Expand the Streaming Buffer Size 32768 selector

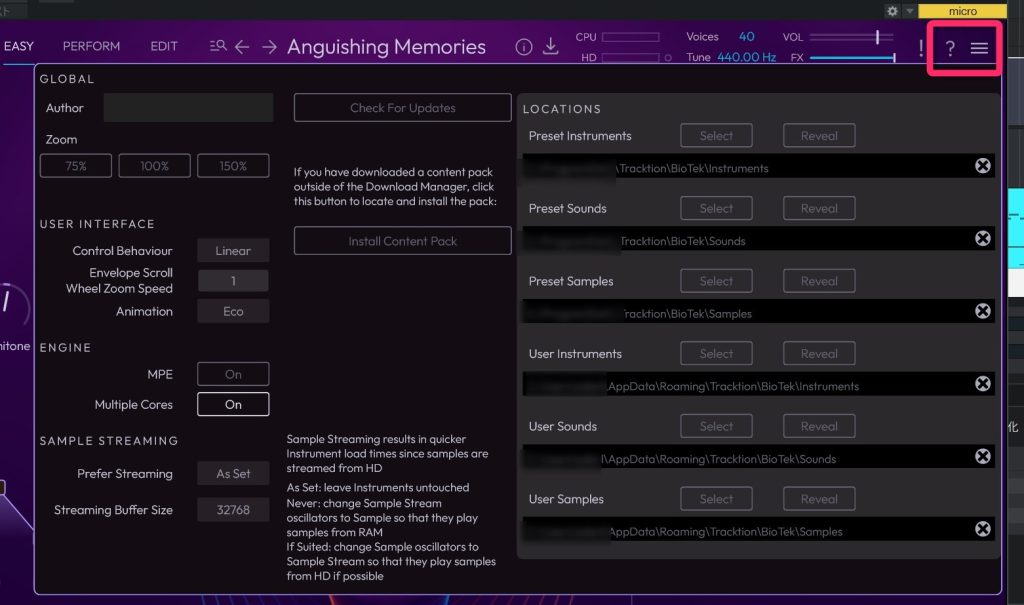tap(233, 510)
